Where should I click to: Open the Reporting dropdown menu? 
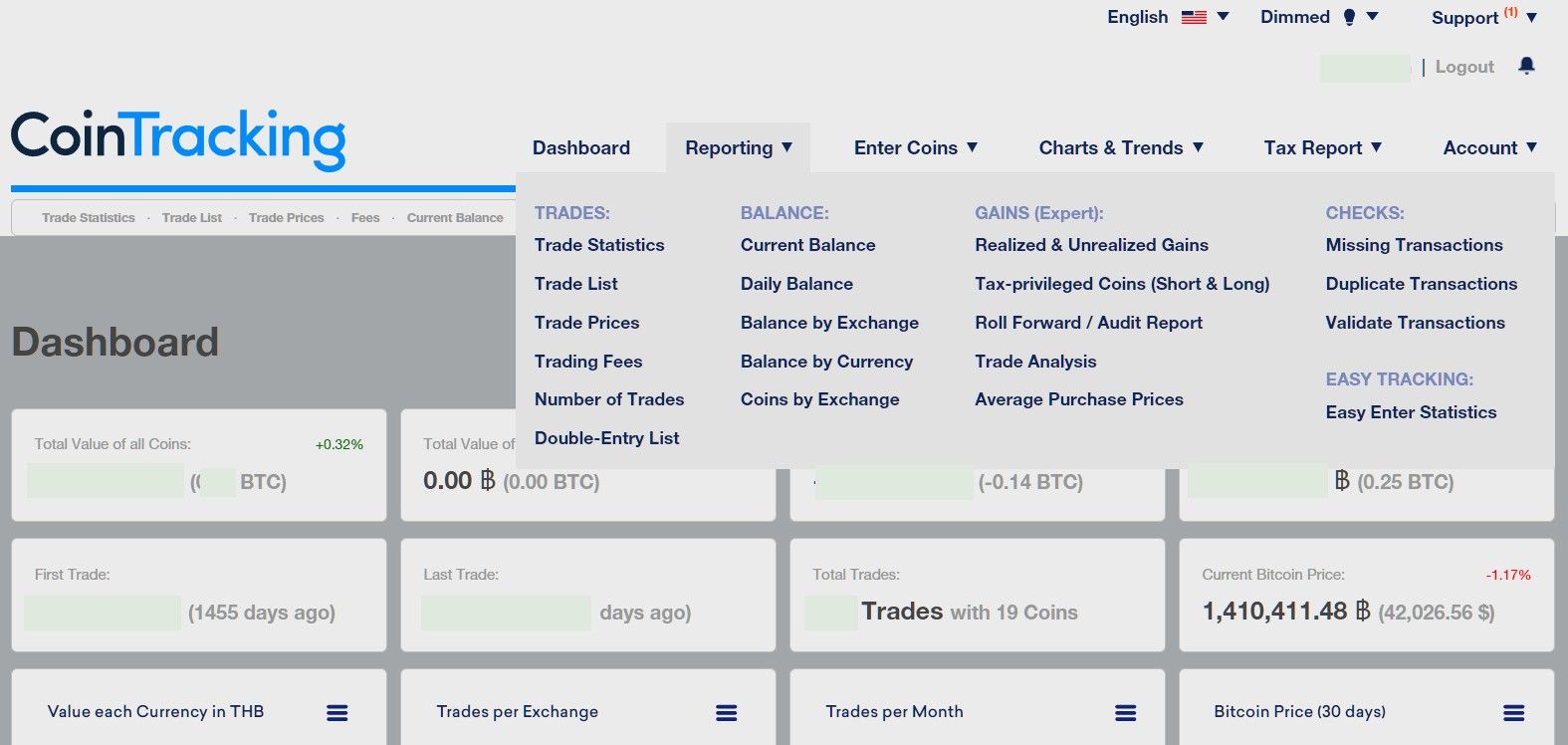(739, 147)
